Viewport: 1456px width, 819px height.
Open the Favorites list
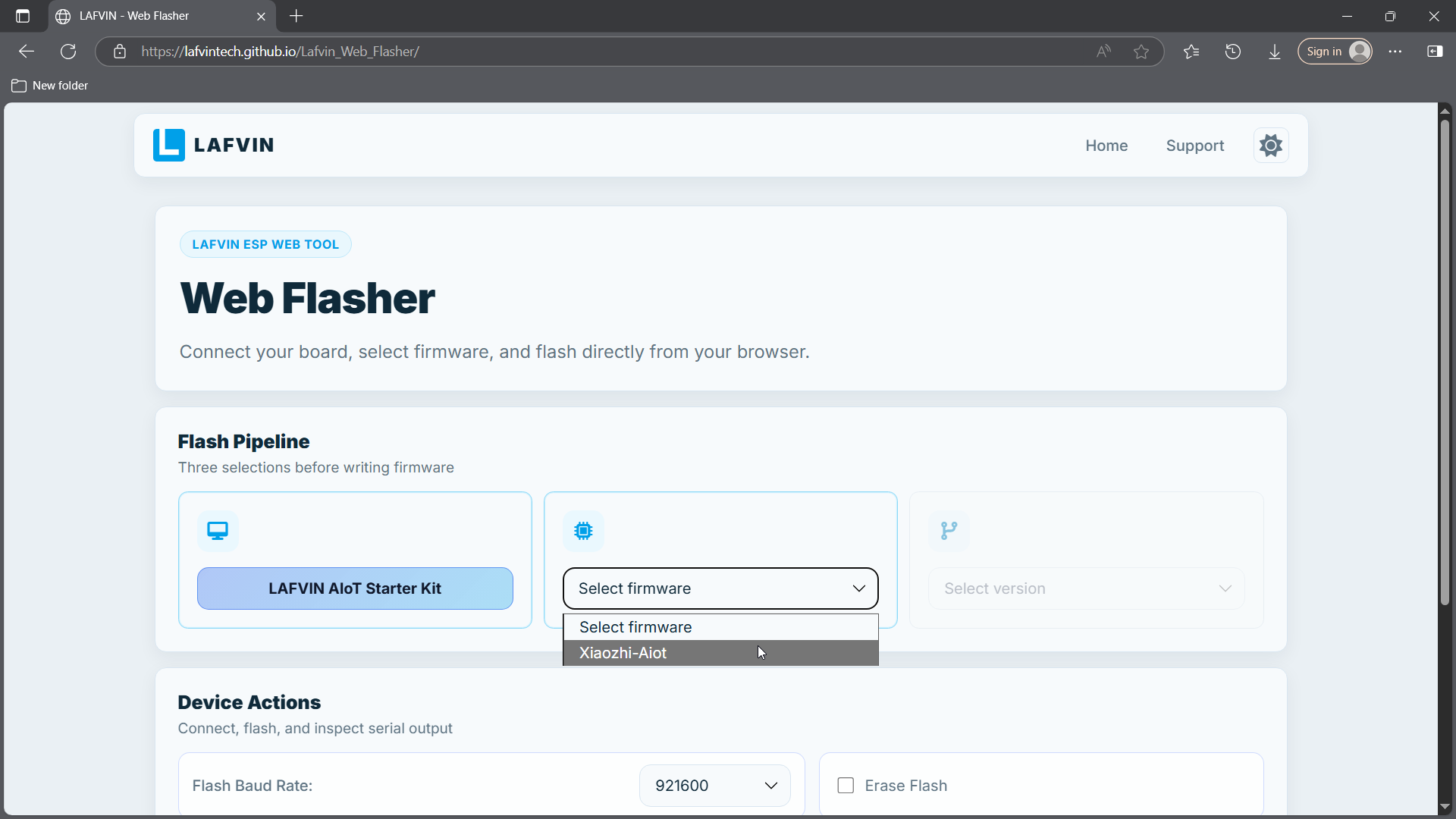(1191, 52)
